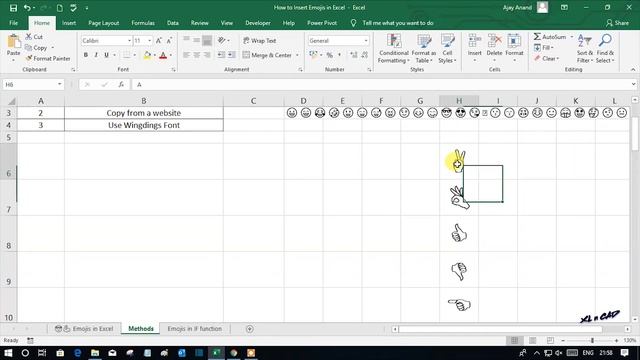Apply percent style format
This screenshot has width=640, height=360.
pos(329,55)
